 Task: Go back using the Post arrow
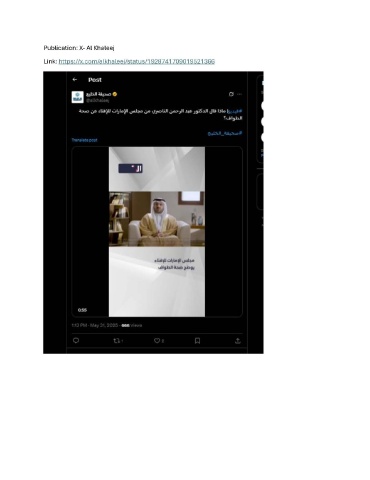(x=75, y=80)
